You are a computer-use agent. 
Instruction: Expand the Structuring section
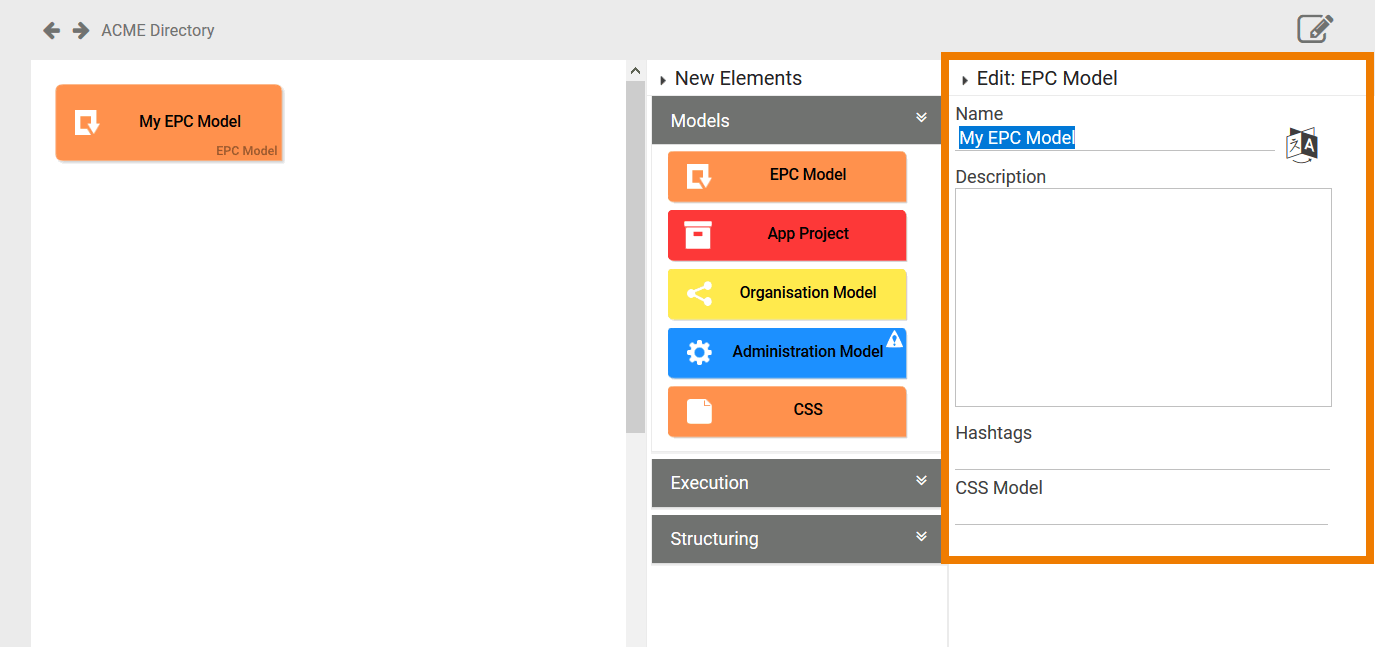tap(921, 537)
